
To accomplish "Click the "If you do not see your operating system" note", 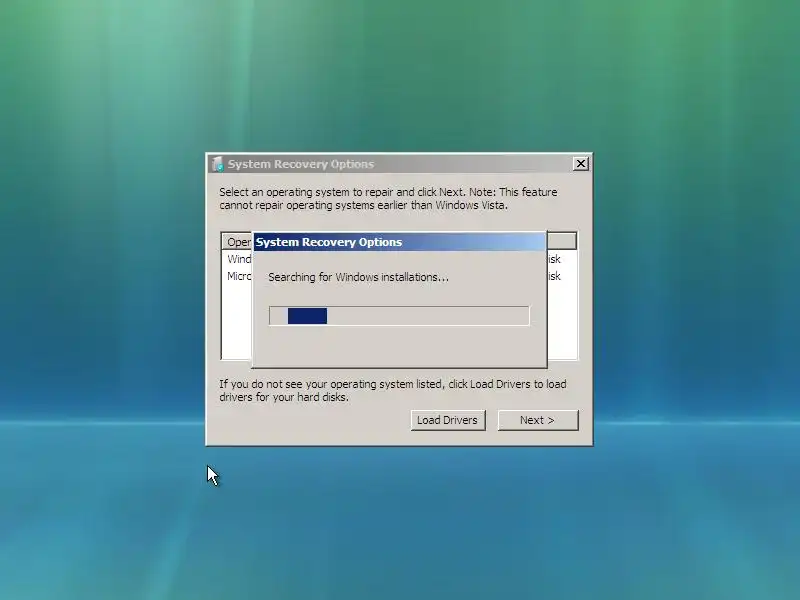I will [393, 390].
